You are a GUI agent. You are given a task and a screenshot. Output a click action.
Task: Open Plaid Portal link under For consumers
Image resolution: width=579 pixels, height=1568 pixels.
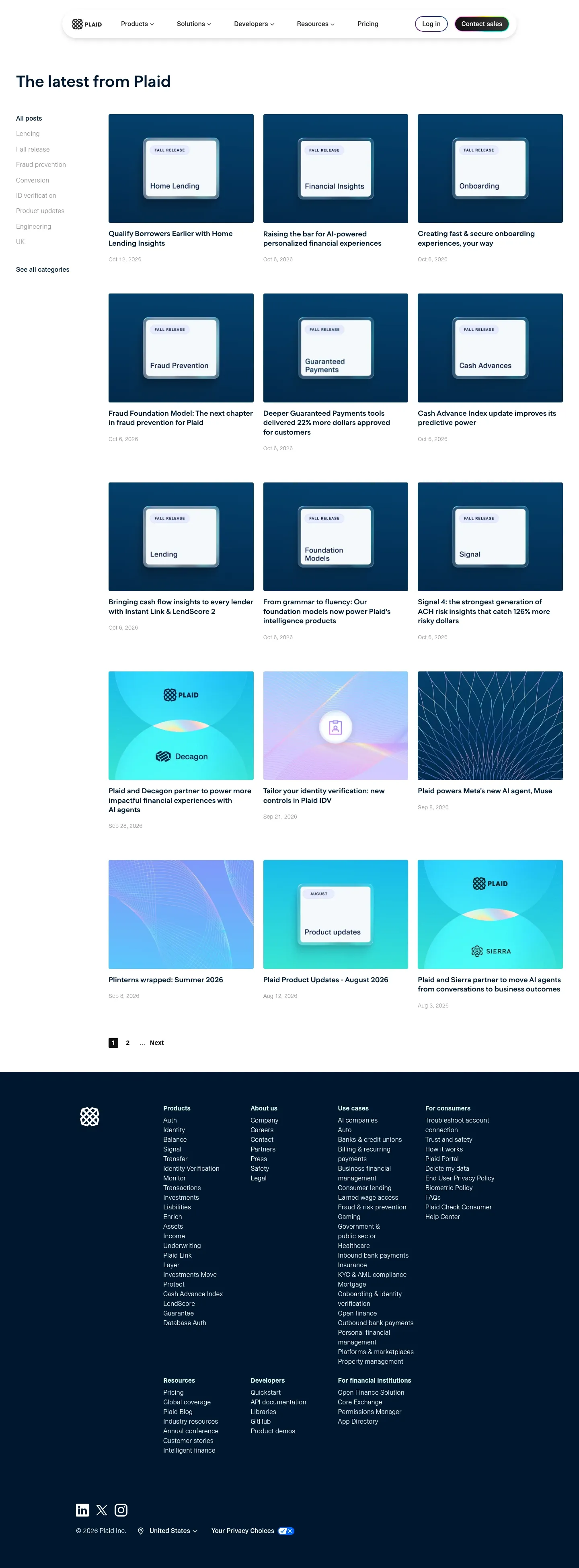coord(442,1159)
